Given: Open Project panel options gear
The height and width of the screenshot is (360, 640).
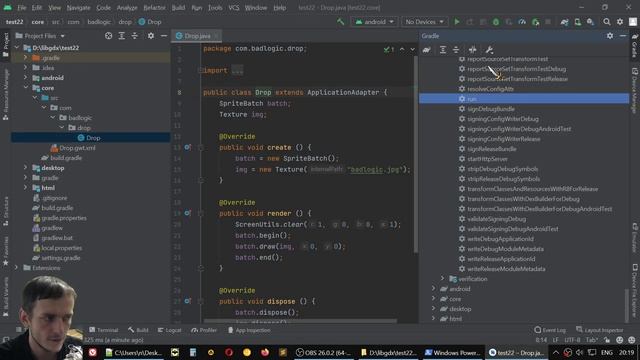Looking at the screenshot, I should pyautogui.click(x=151, y=36).
